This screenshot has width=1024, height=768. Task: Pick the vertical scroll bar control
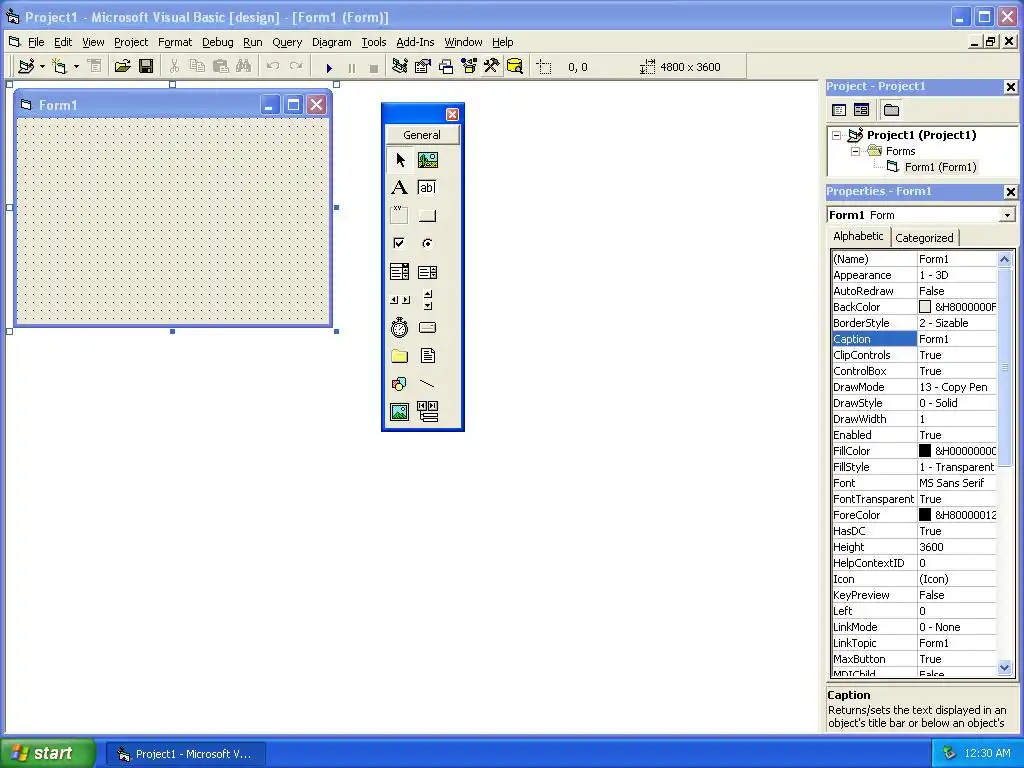pos(428,300)
